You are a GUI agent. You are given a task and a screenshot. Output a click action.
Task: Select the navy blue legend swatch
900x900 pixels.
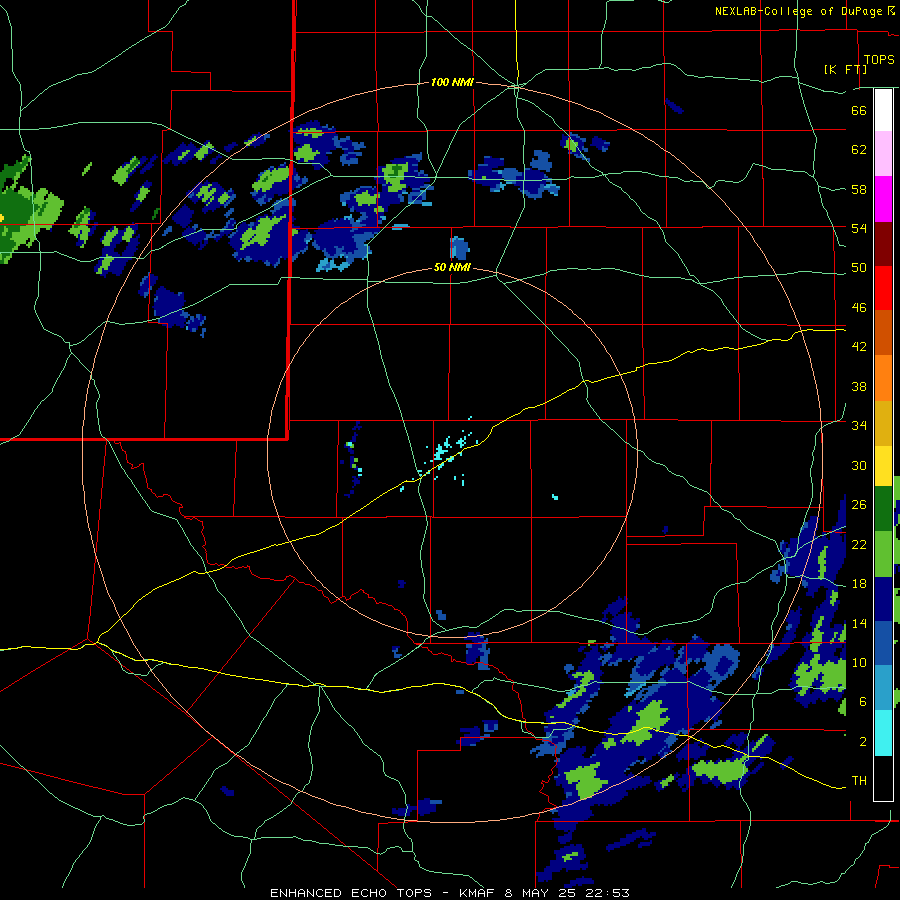tap(883, 599)
